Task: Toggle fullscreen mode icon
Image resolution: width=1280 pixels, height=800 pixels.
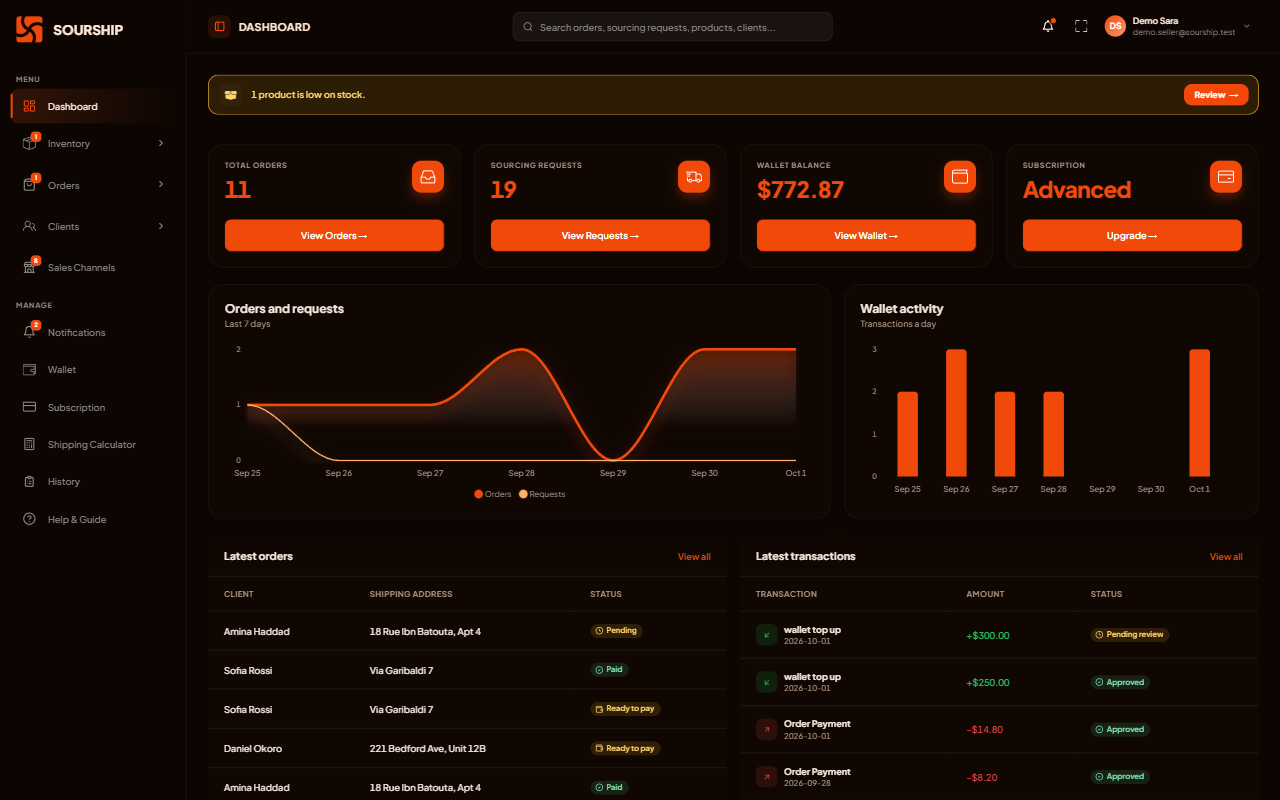Action: 1081,26
